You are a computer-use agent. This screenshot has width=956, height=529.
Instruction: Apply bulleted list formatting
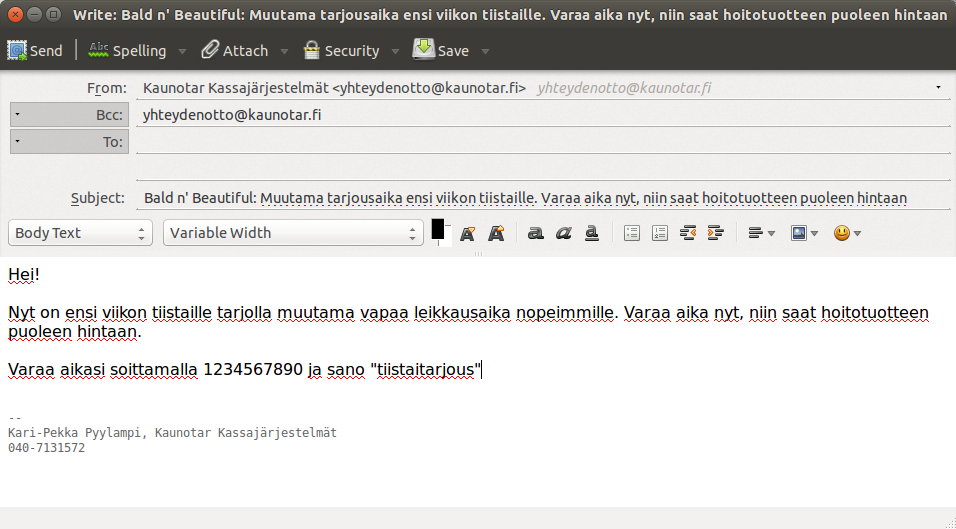coord(631,233)
